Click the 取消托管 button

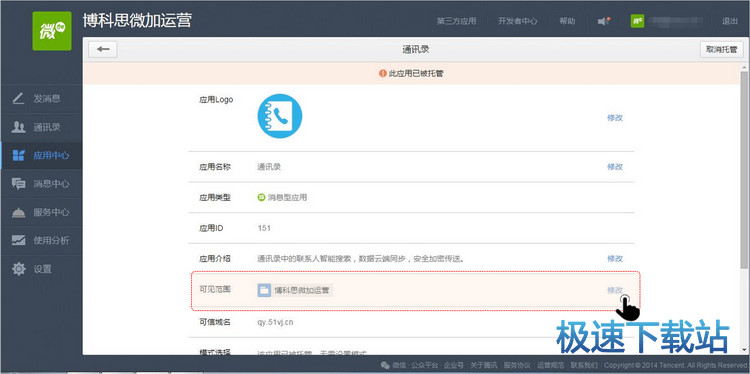coord(722,49)
